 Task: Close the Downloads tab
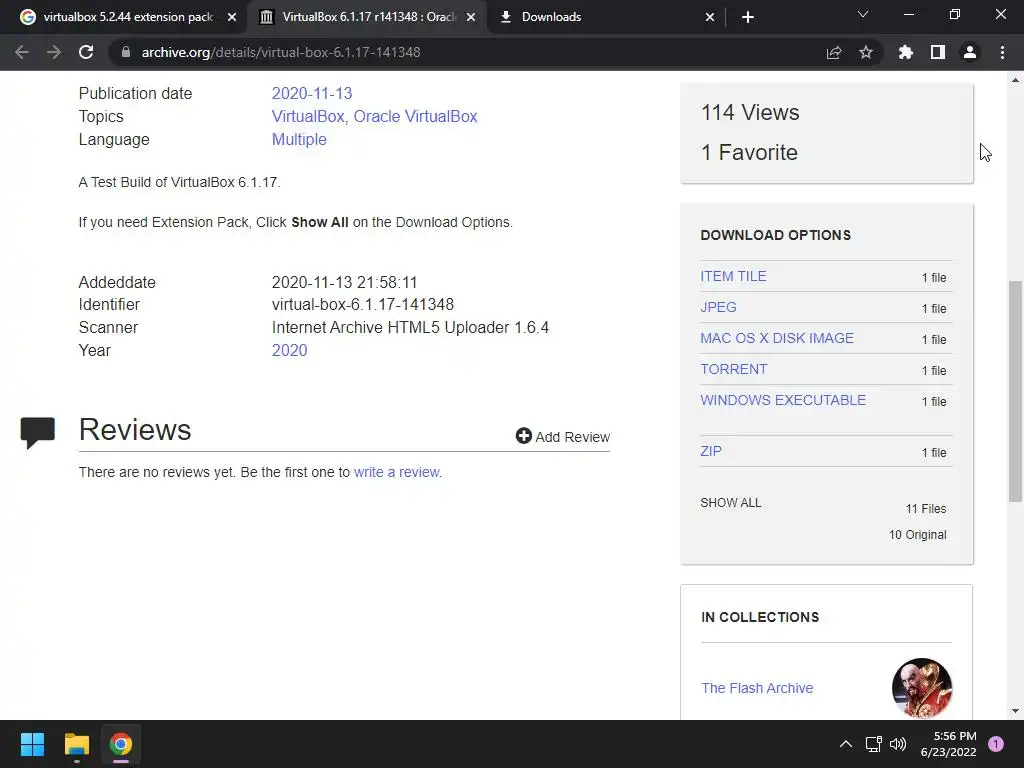710,17
